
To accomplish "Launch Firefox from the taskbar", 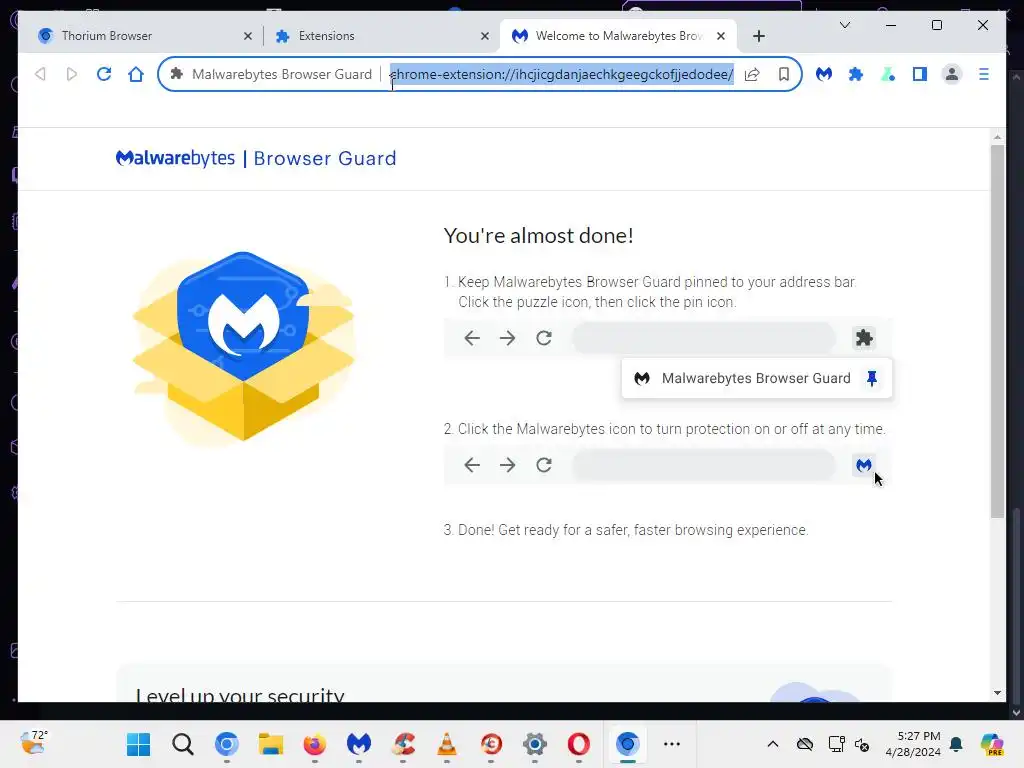I will 315,744.
